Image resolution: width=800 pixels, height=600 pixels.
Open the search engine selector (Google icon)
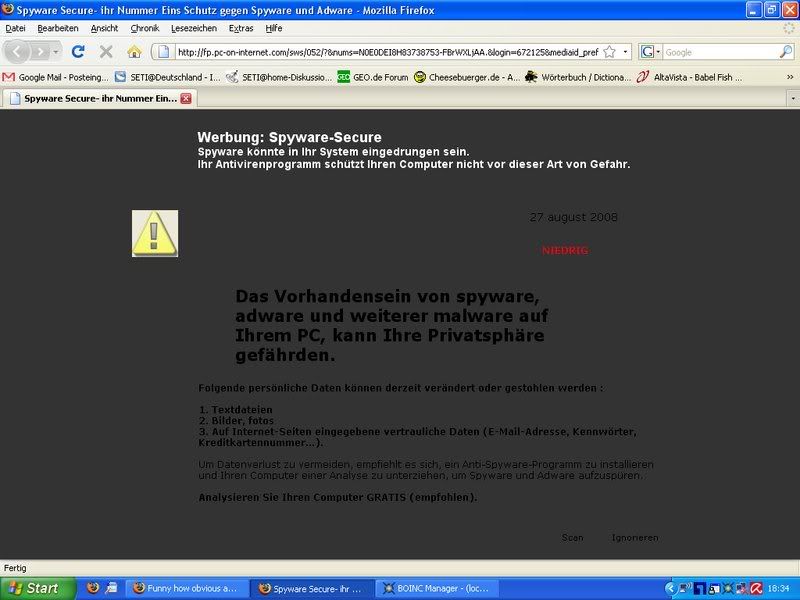(x=650, y=52)
